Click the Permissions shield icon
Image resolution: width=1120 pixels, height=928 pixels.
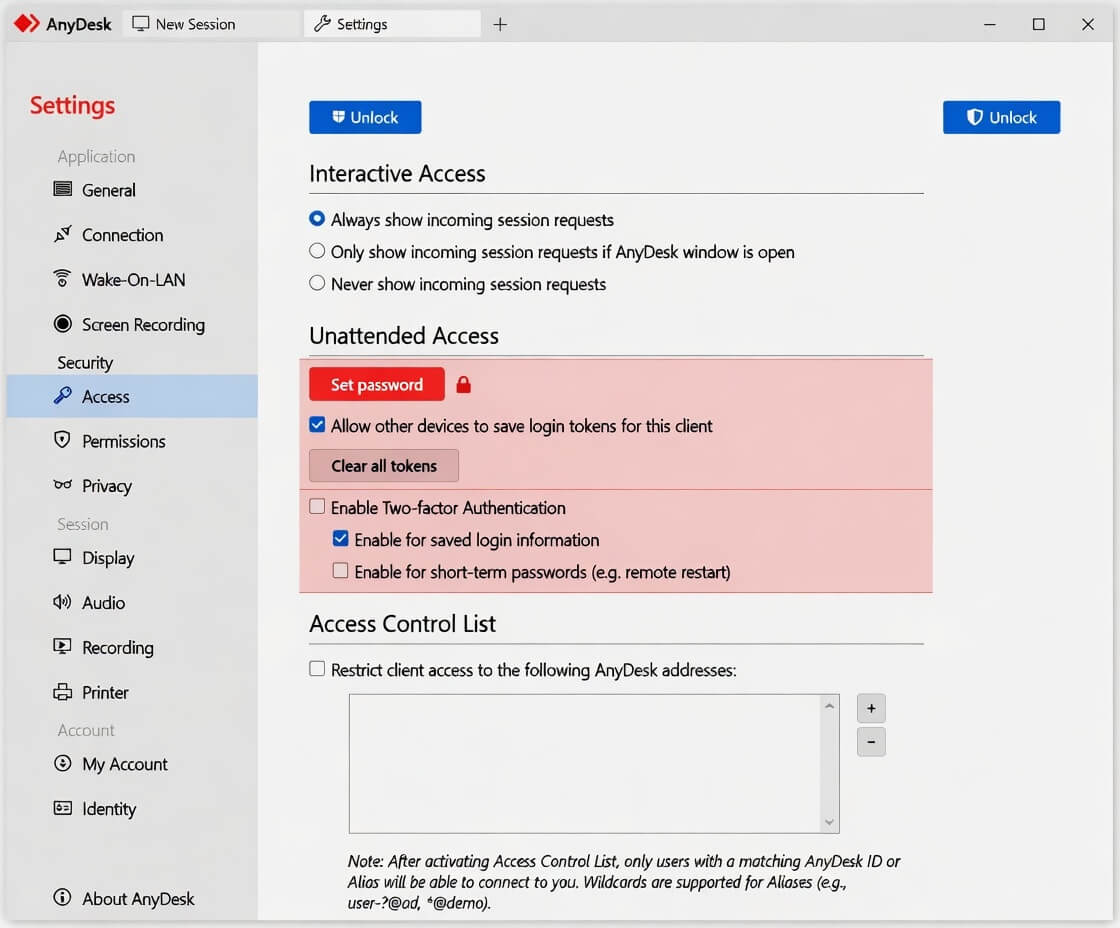click(x=63, y=440)
